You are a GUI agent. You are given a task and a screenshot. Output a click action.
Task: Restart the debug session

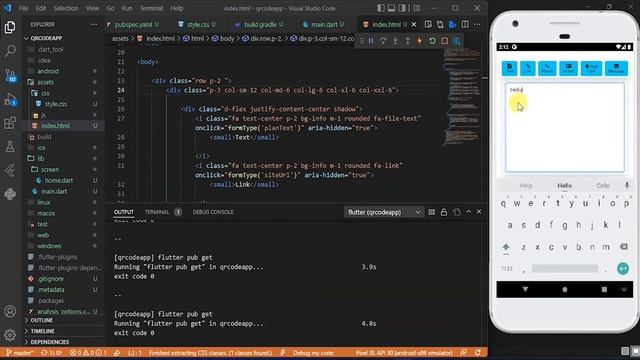432,41
